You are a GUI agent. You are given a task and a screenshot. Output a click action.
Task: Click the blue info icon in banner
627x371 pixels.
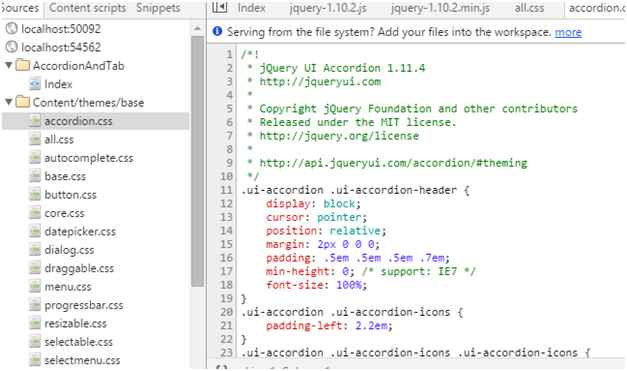click(217, 31)
